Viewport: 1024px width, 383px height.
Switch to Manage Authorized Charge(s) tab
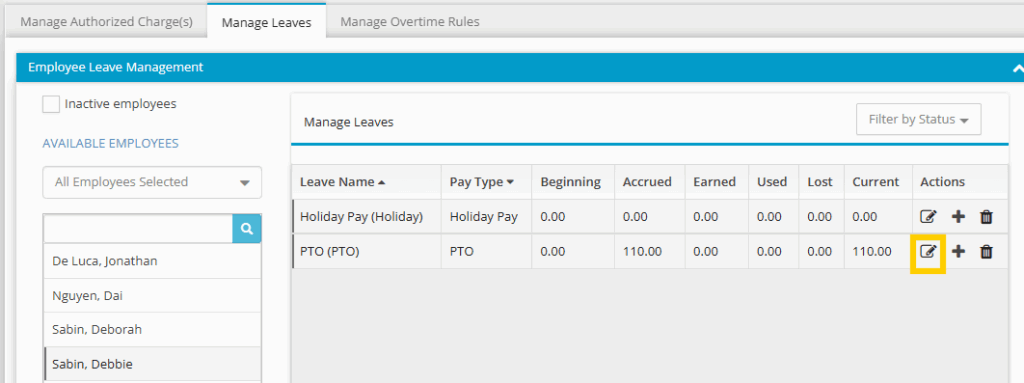(x=106, y=22)
